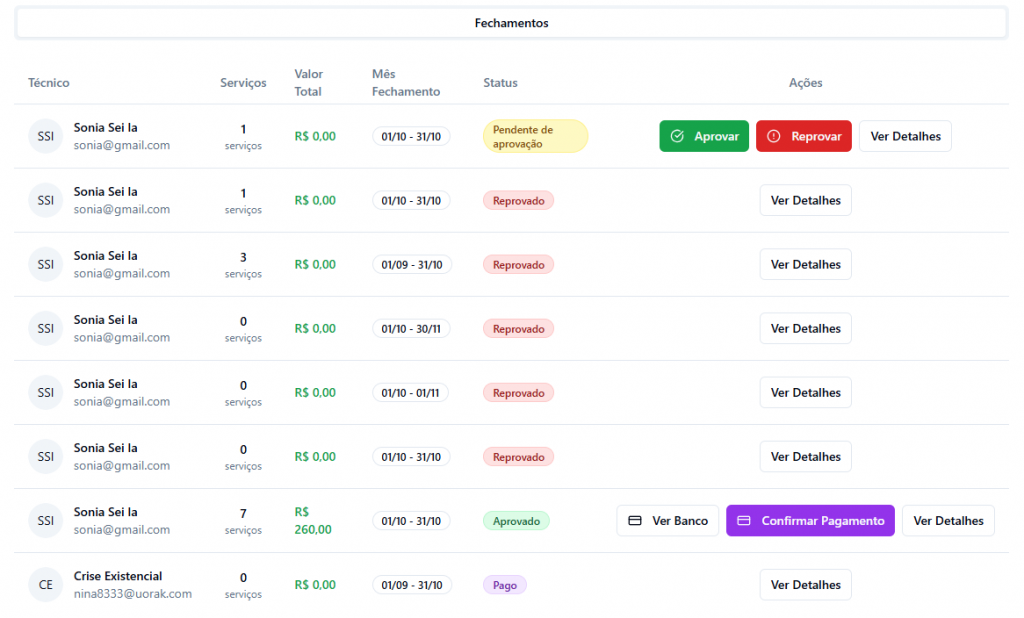Click the green Aprovado status badge
1024x618 pixels.
pos(516,521)
